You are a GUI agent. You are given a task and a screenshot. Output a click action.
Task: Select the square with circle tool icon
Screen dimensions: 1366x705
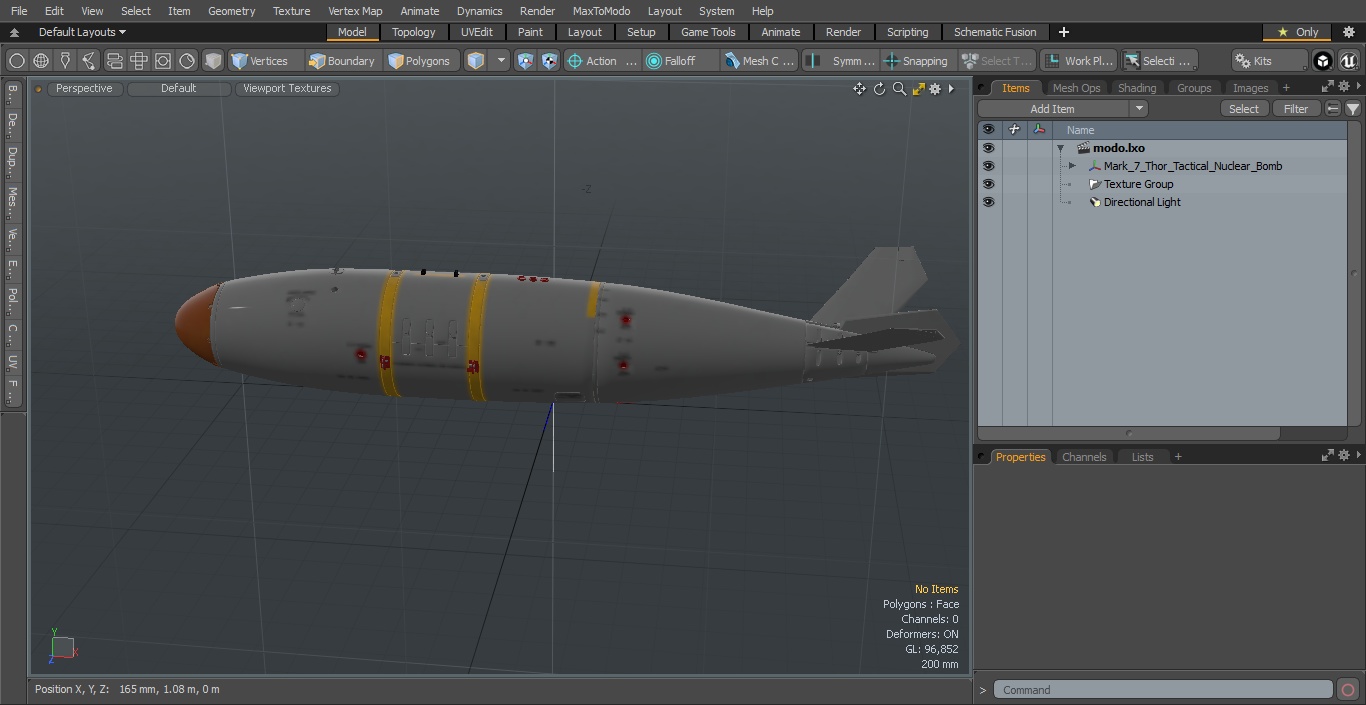(x=163, y=61)
